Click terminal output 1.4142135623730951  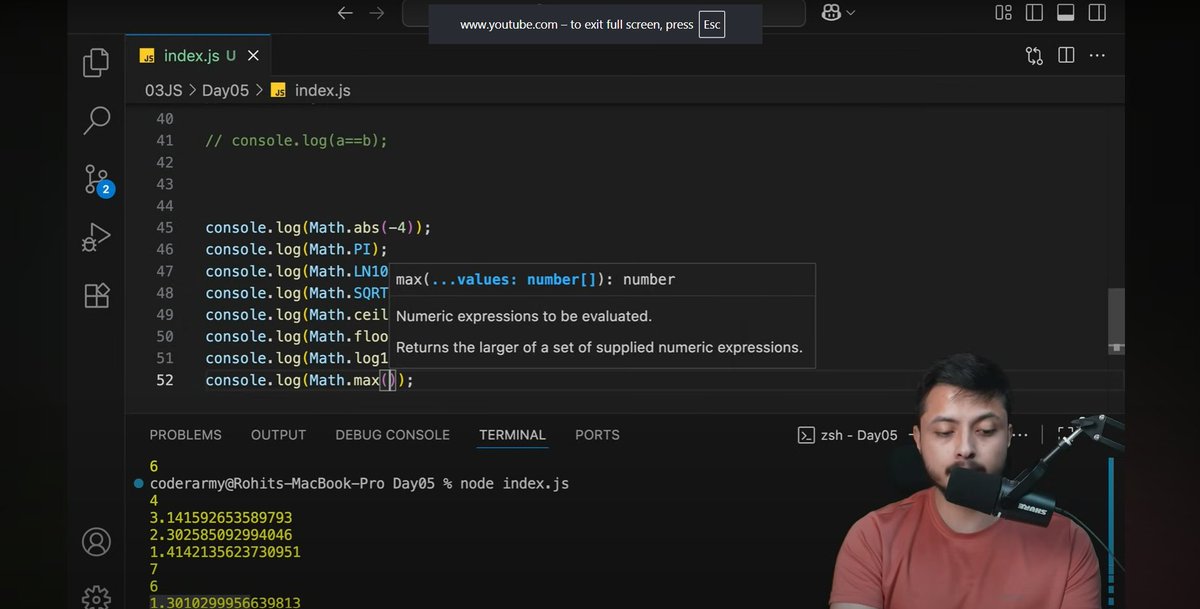[225, 552]
